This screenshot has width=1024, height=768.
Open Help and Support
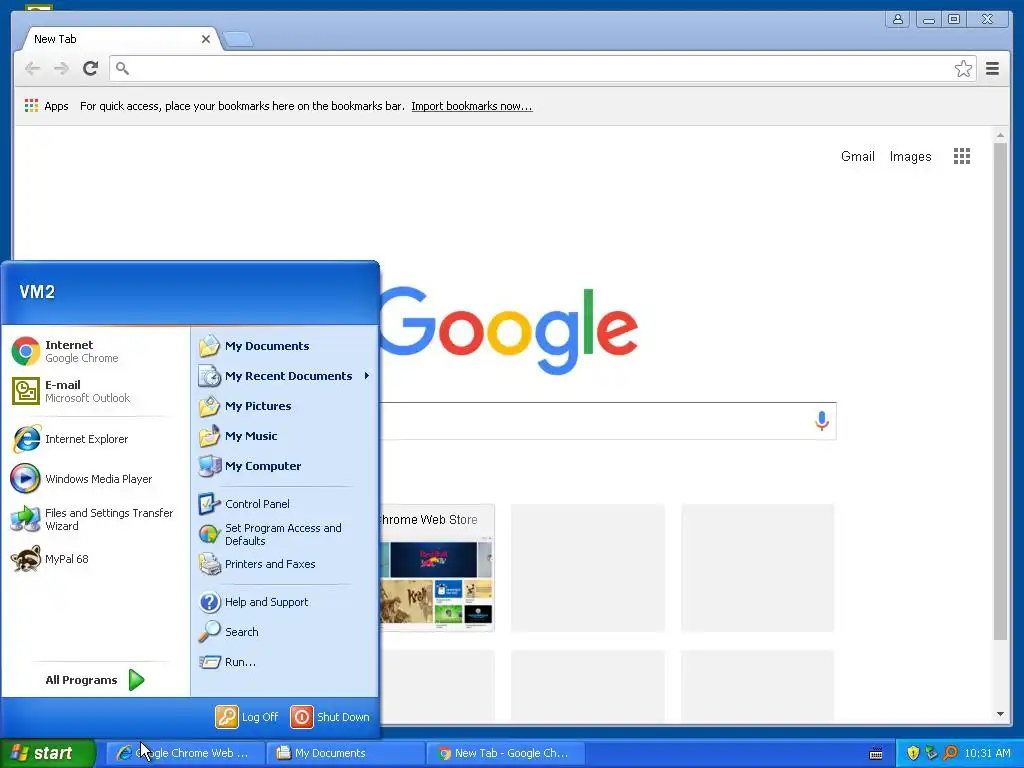point(284,602)
